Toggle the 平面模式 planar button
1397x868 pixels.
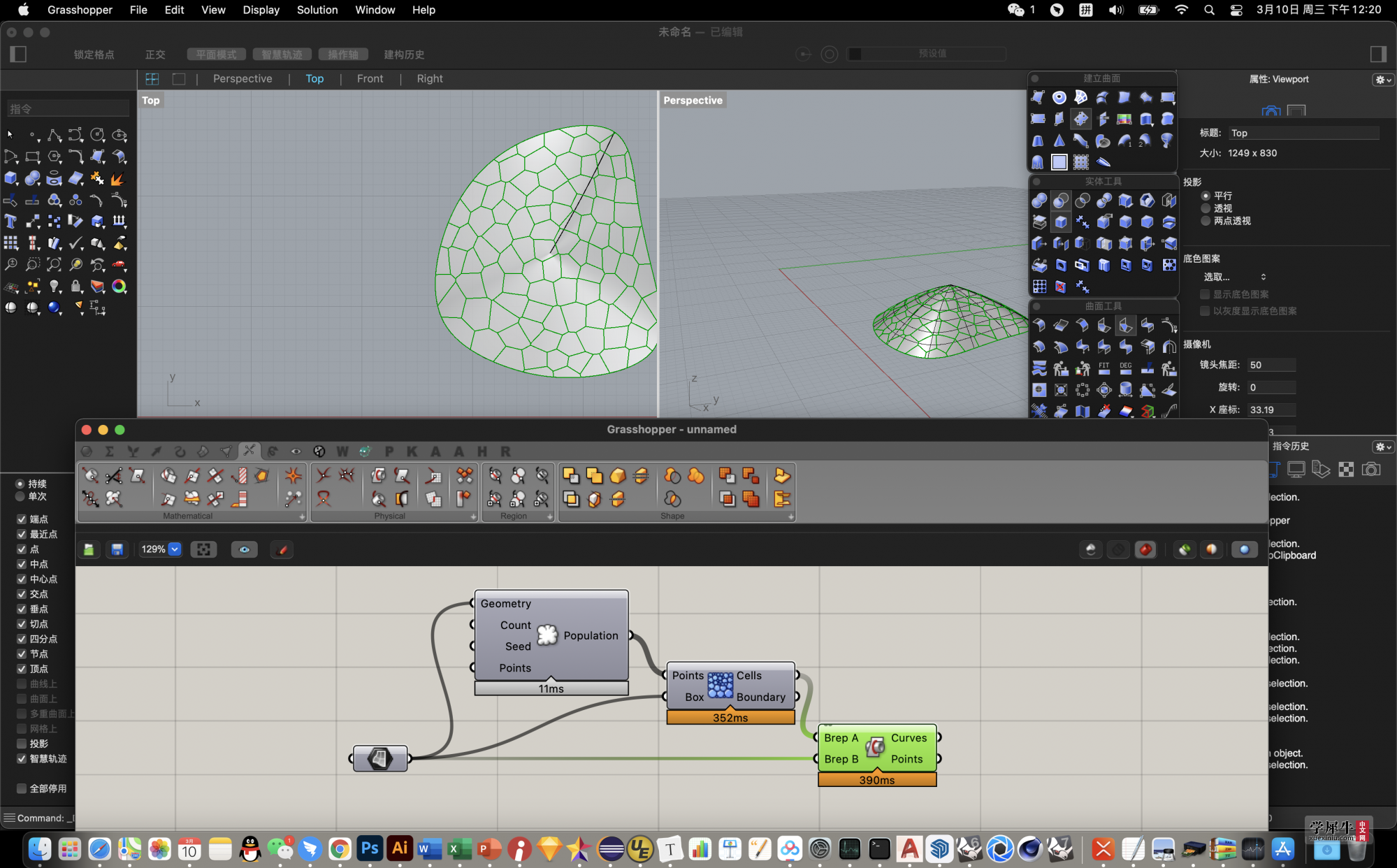[216, 55]
